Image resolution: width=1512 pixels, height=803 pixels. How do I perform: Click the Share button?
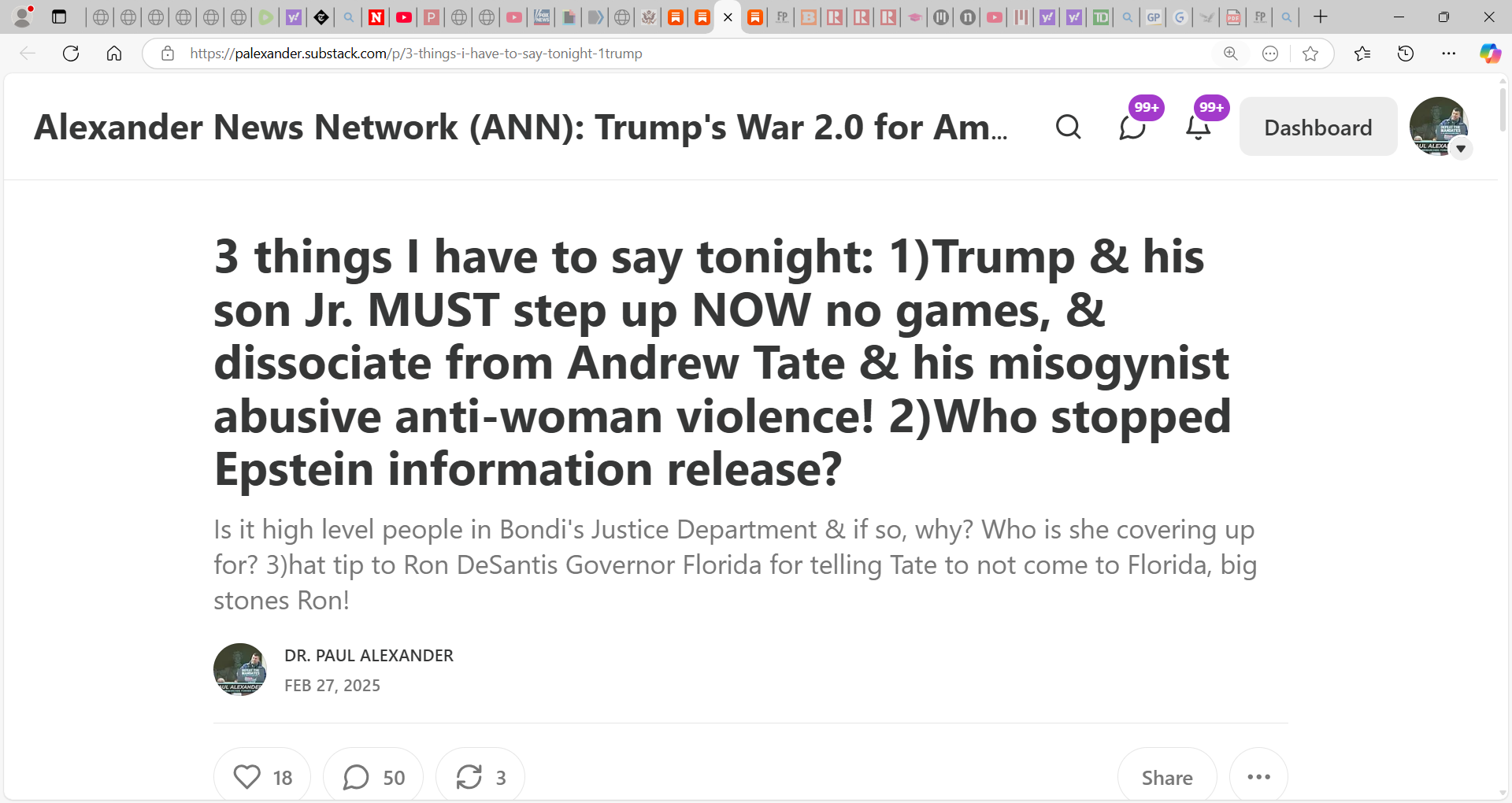click(x=1167, y=777)
